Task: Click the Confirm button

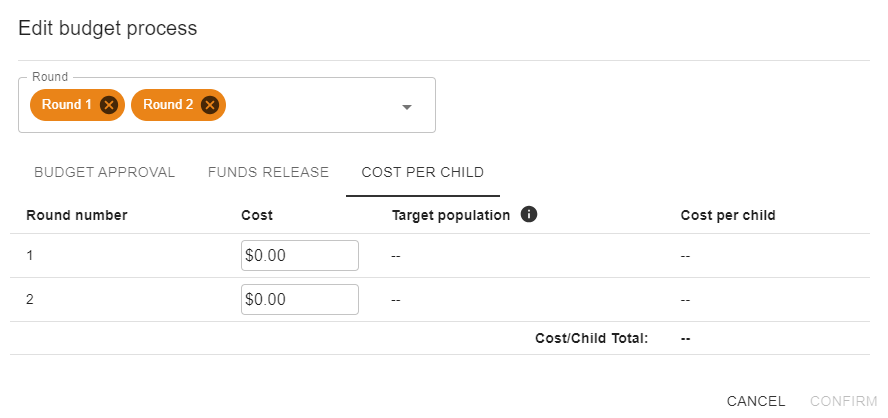Action: pyautogui.click(x=843, y=401)
